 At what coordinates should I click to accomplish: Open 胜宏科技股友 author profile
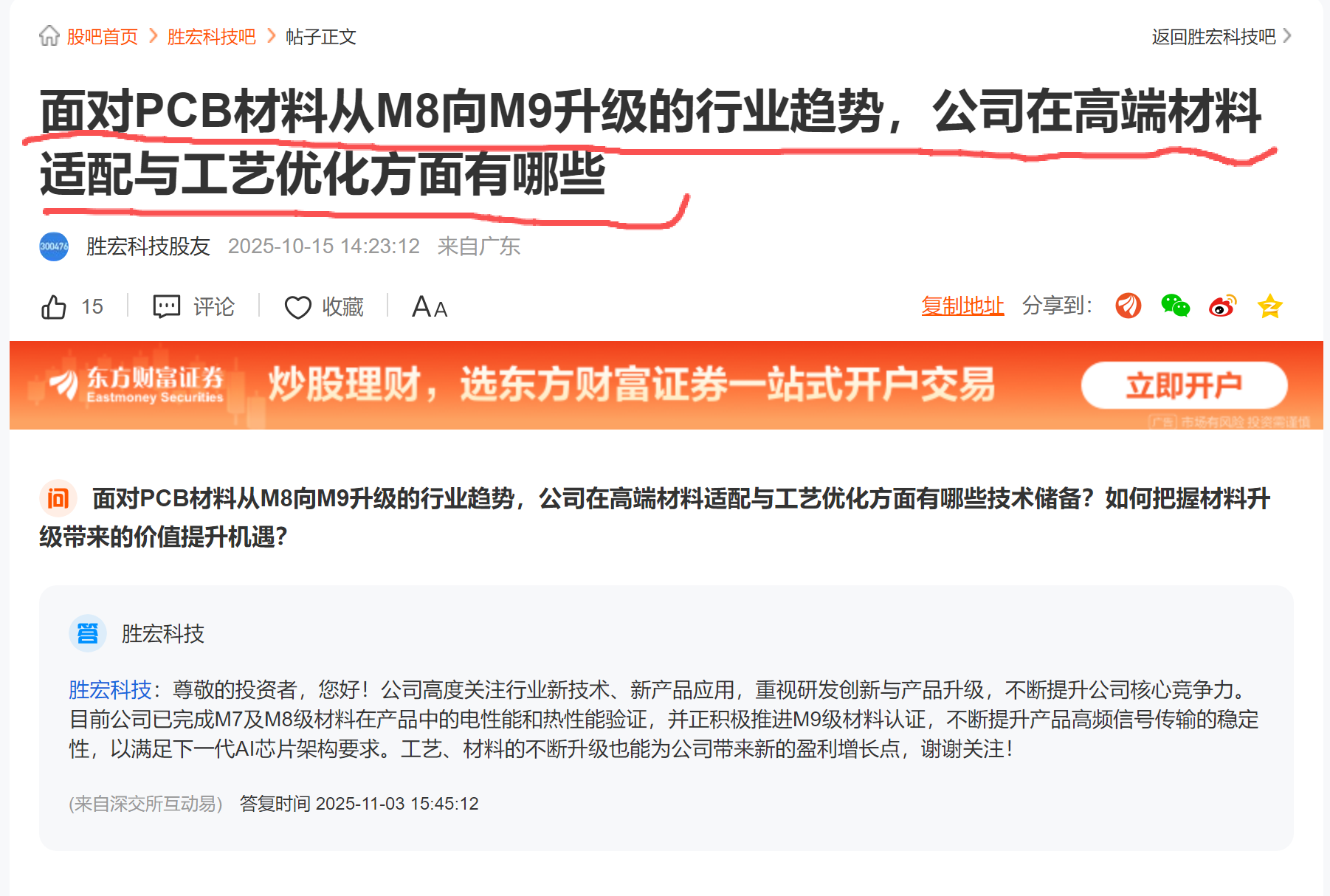[x=148, y=247]
